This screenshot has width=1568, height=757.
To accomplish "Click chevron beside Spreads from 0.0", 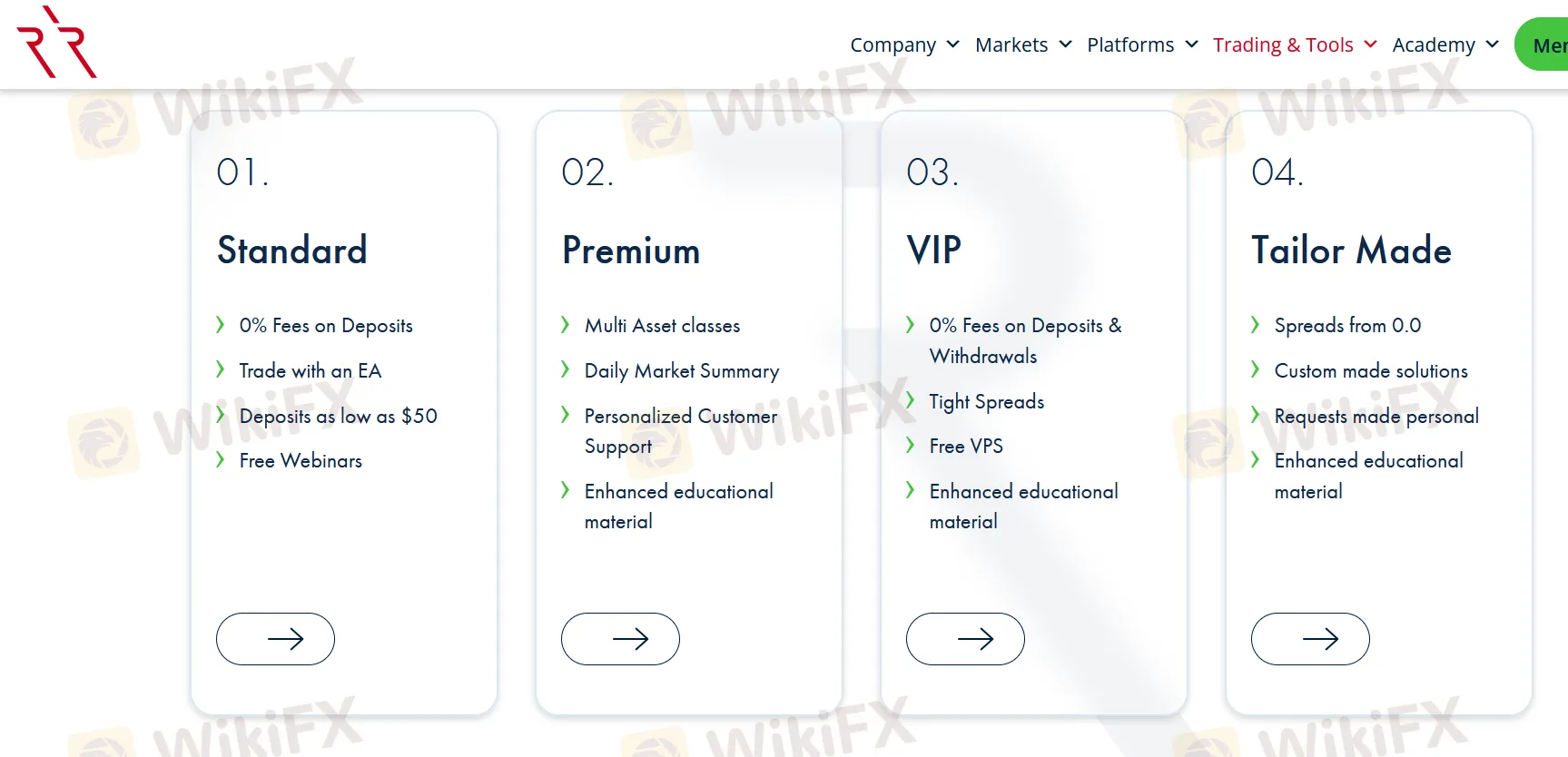I will 1255,325.
